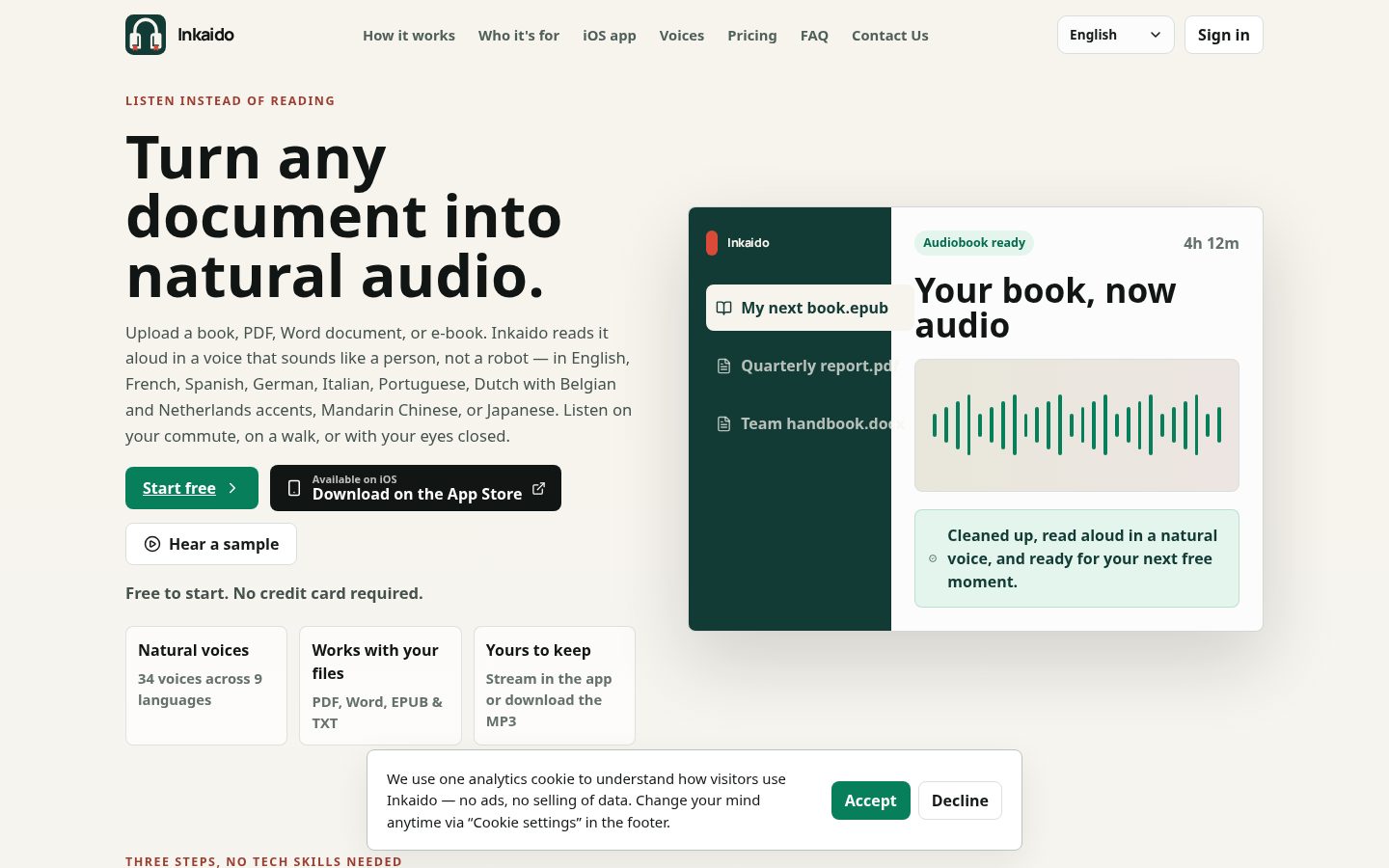The height and width of the screenshot is (868, 1389).
Task: Click the small circle icon in the green note
Action: pyautogui.click(x=933, y=558)
